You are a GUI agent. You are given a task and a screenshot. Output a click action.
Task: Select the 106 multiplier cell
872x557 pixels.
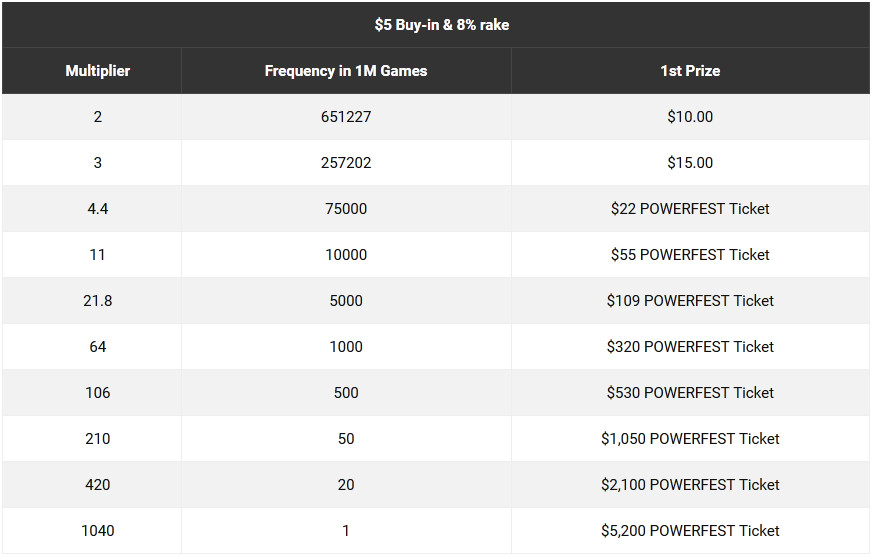tap(97, 393)
